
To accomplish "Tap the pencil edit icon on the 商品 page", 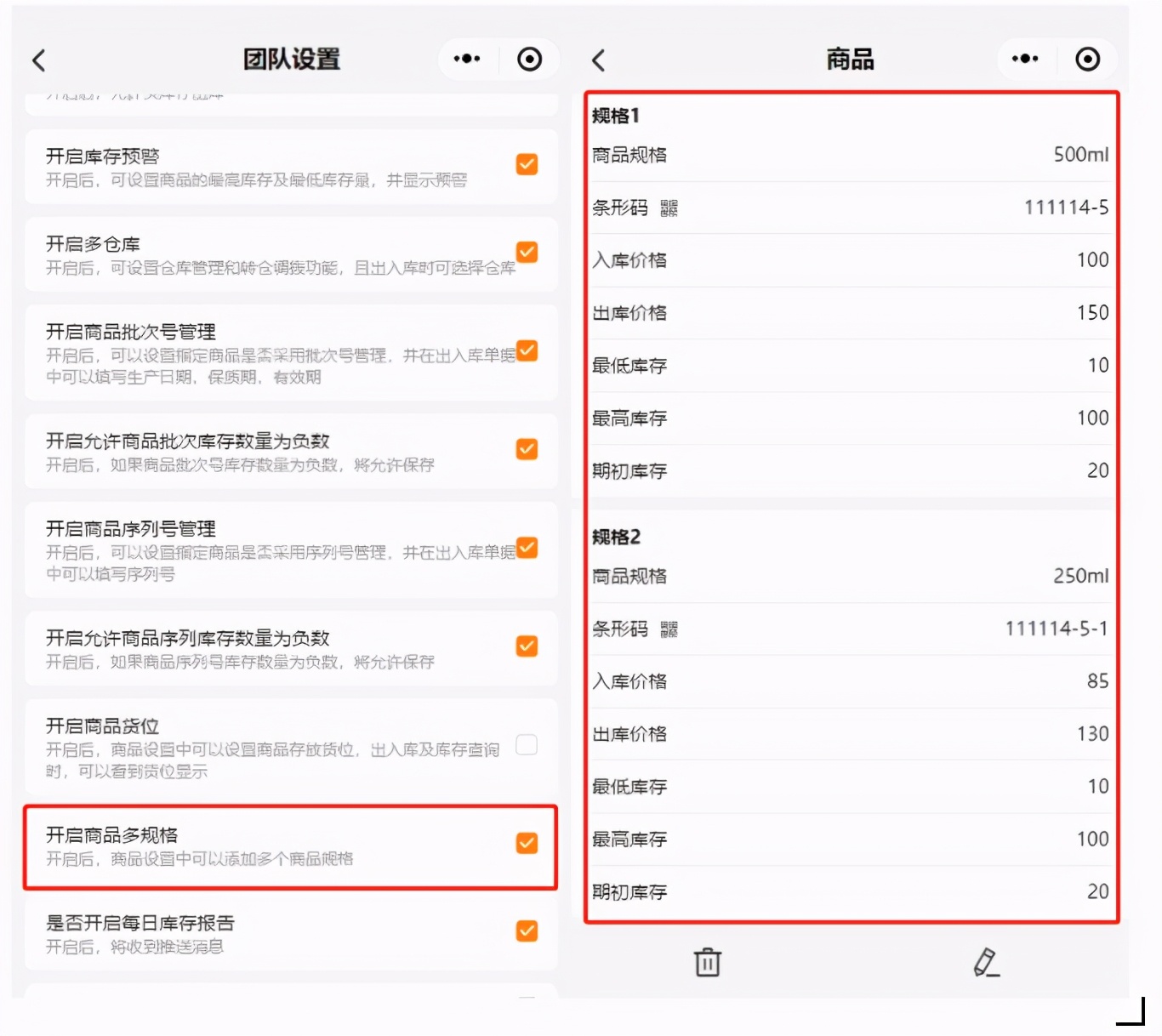I will 986,962.
